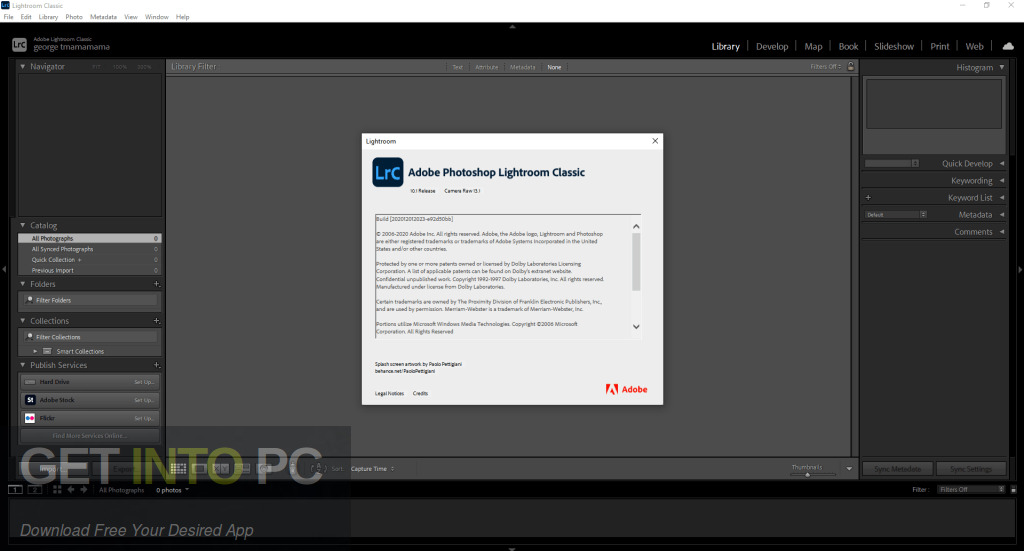Switch to People view icon in toolbar

[264, 468]
